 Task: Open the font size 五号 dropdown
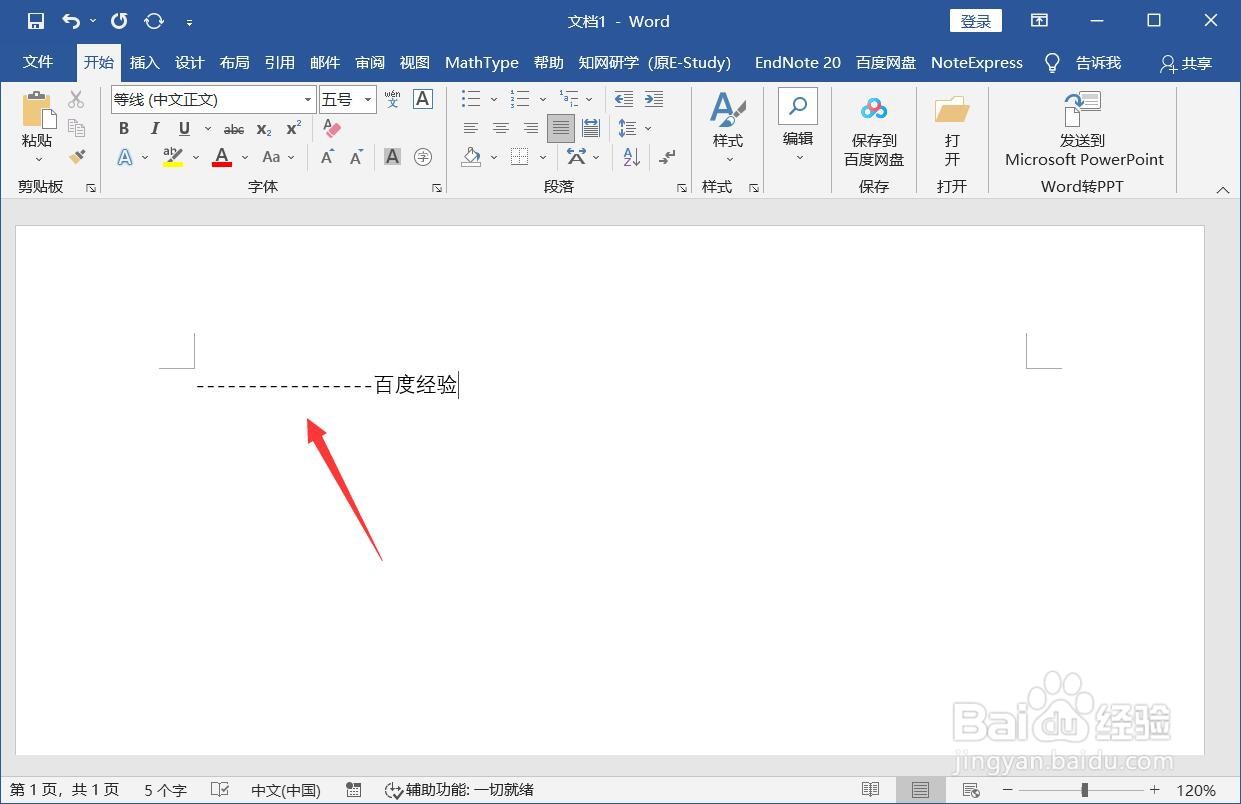pyautogui.click(x=368, y=100)
